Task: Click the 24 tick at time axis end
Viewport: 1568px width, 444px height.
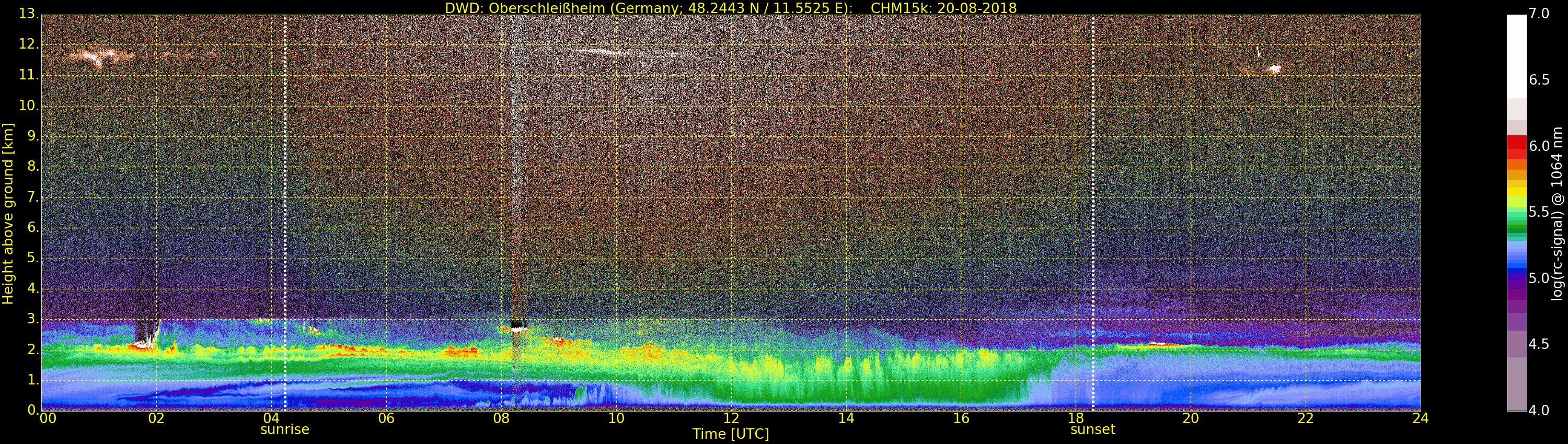Action: pos(1420,418)
